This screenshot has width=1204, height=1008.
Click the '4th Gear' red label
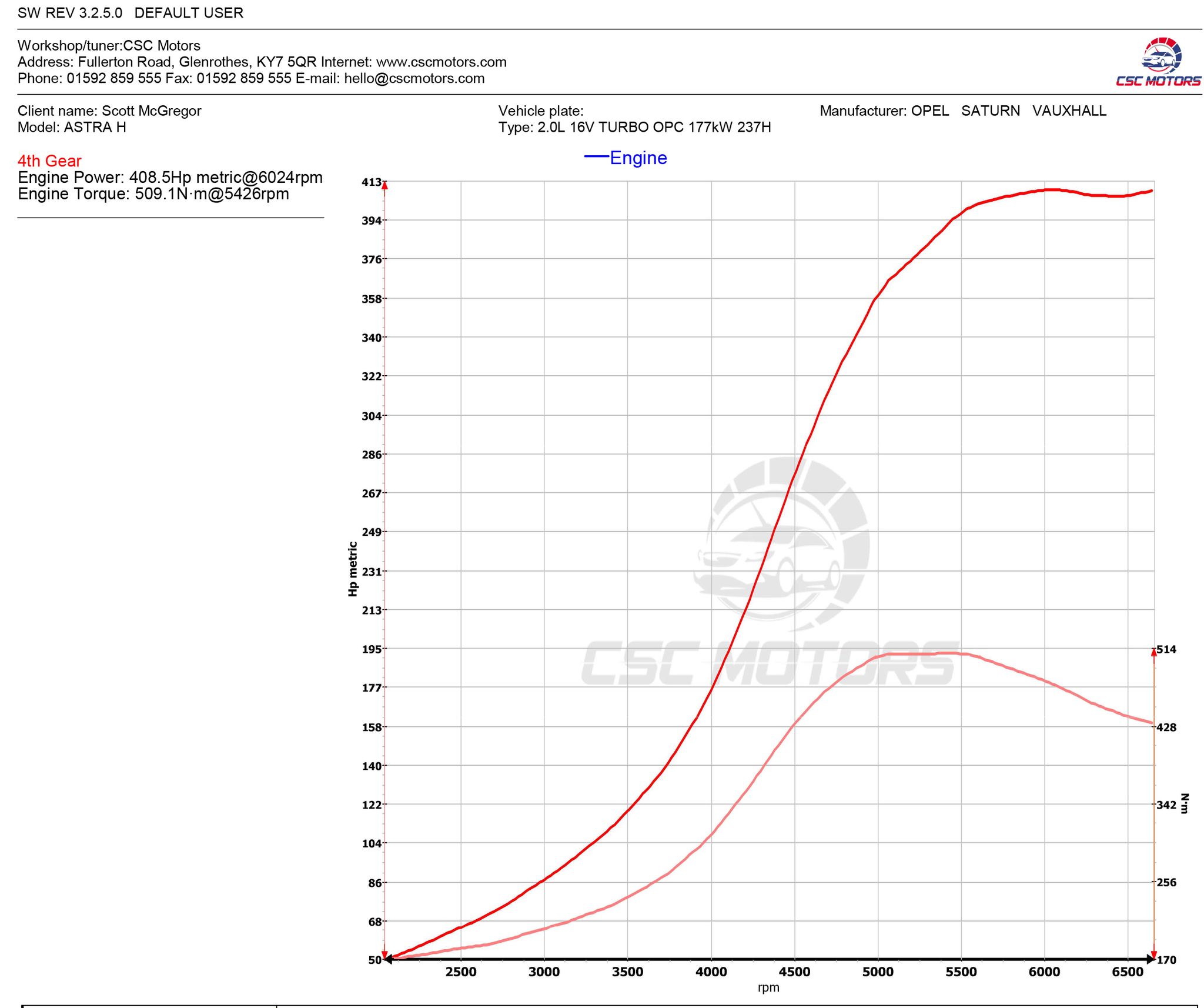[x=49, y=161]
